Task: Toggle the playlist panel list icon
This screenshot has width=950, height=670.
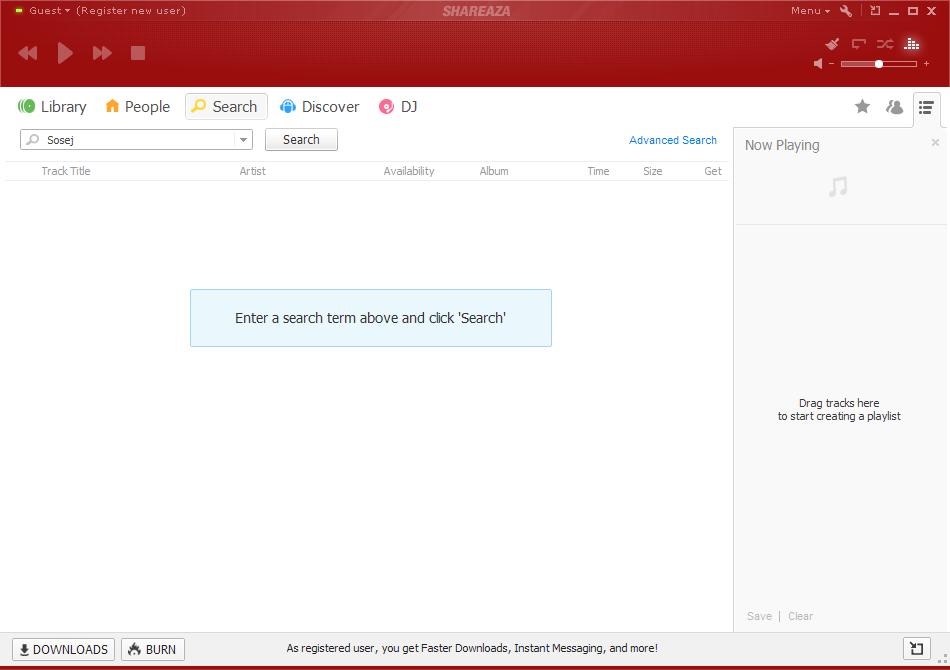Action: click(926, 108)
